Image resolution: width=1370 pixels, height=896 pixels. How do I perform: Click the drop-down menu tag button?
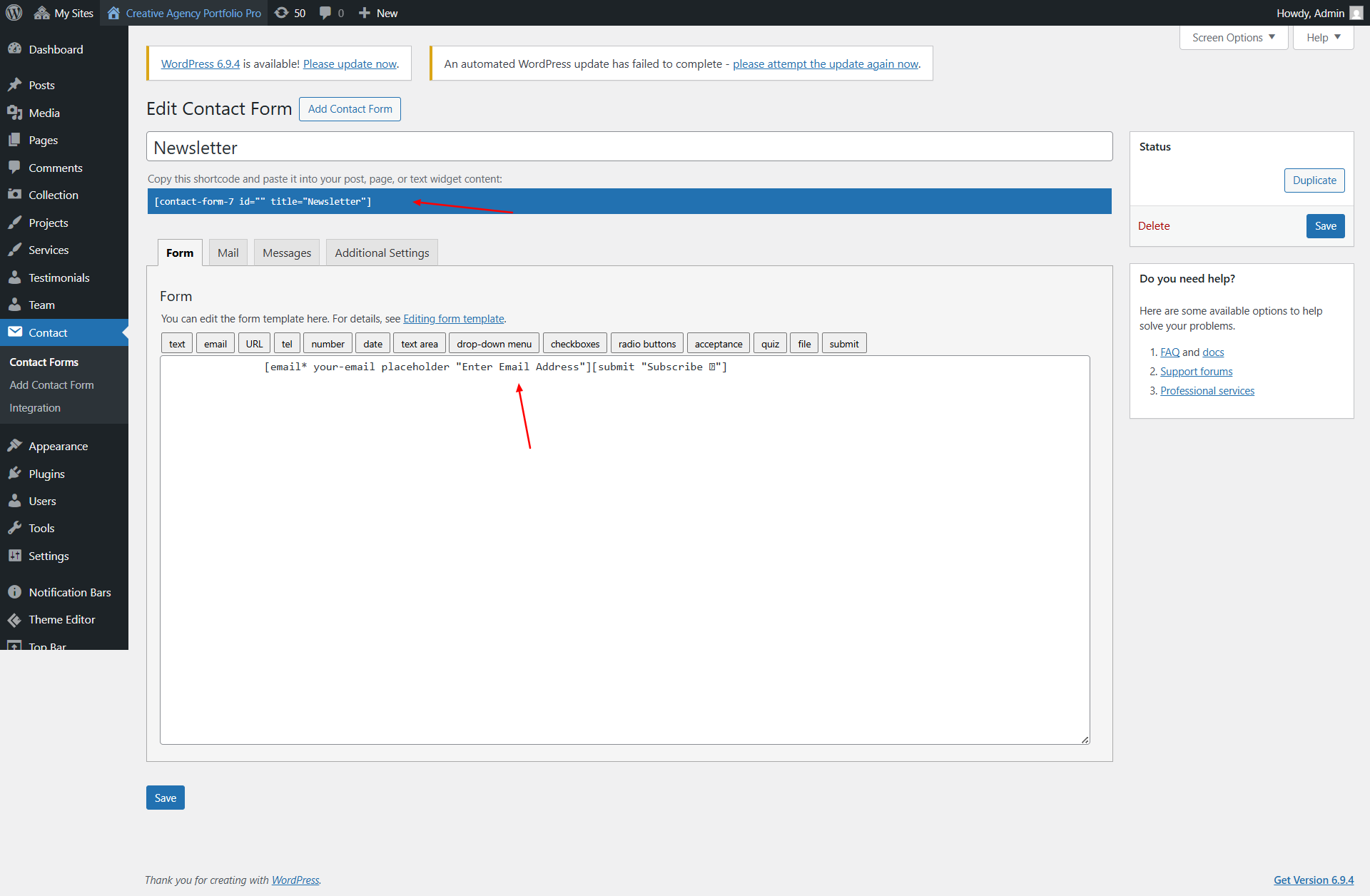(494, 344)
